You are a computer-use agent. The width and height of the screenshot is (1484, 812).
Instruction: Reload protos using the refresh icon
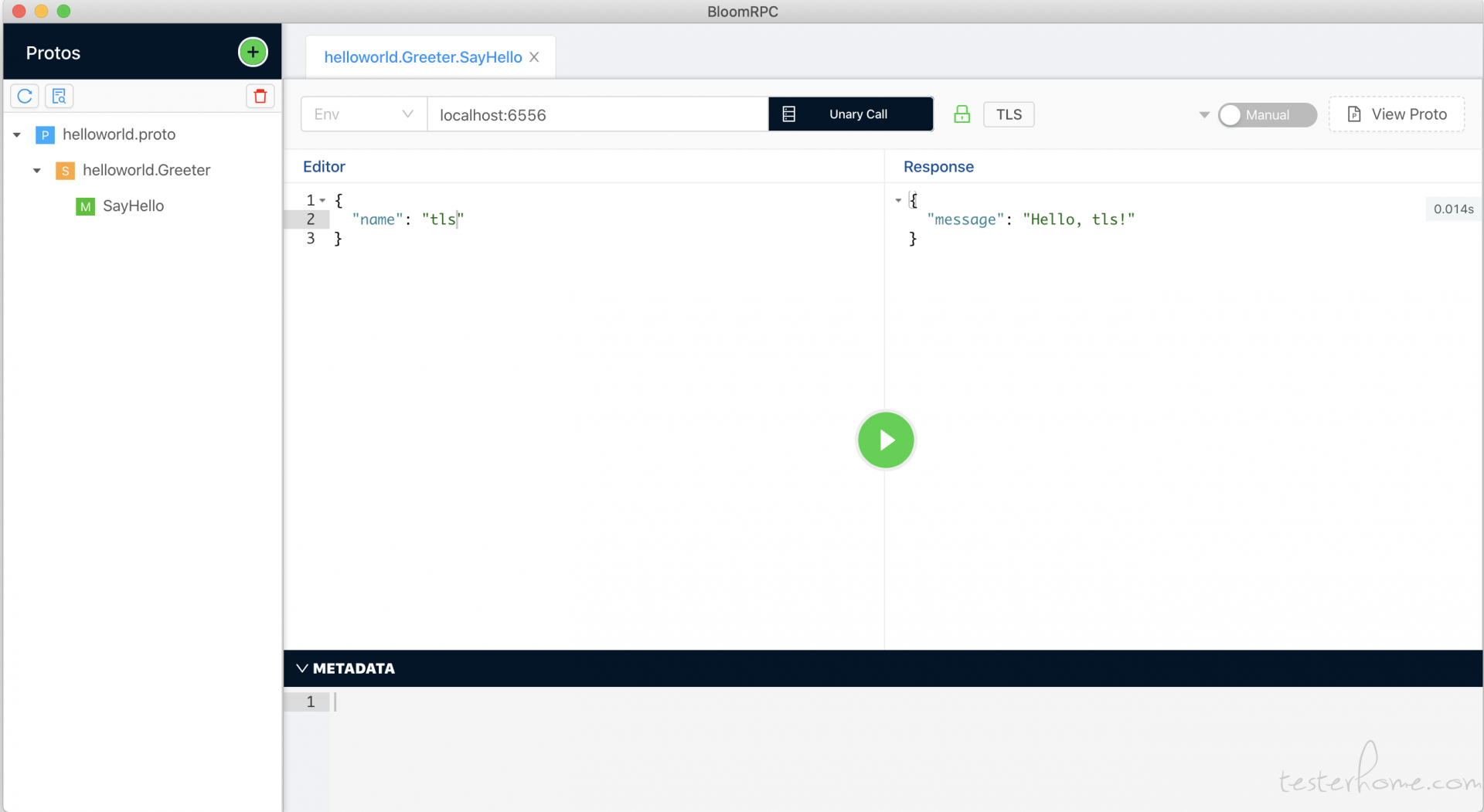[25, 96]
